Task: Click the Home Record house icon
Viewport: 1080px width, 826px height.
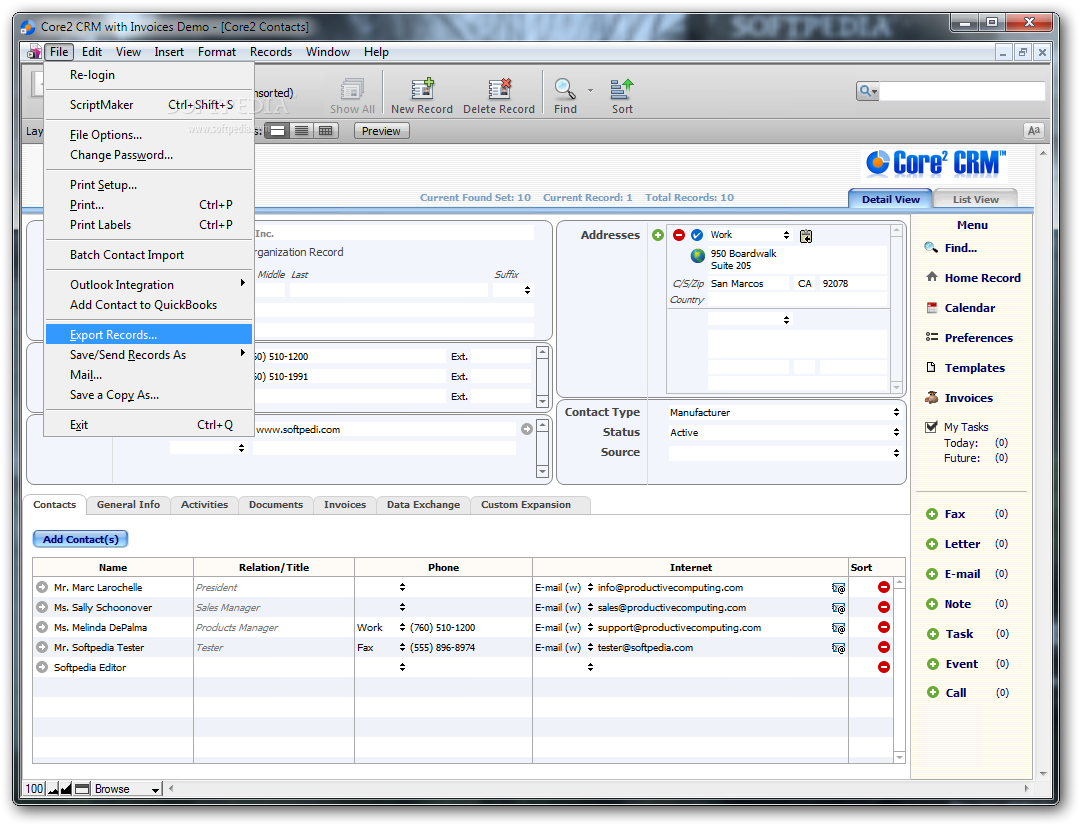Action: tap(932, 277)
